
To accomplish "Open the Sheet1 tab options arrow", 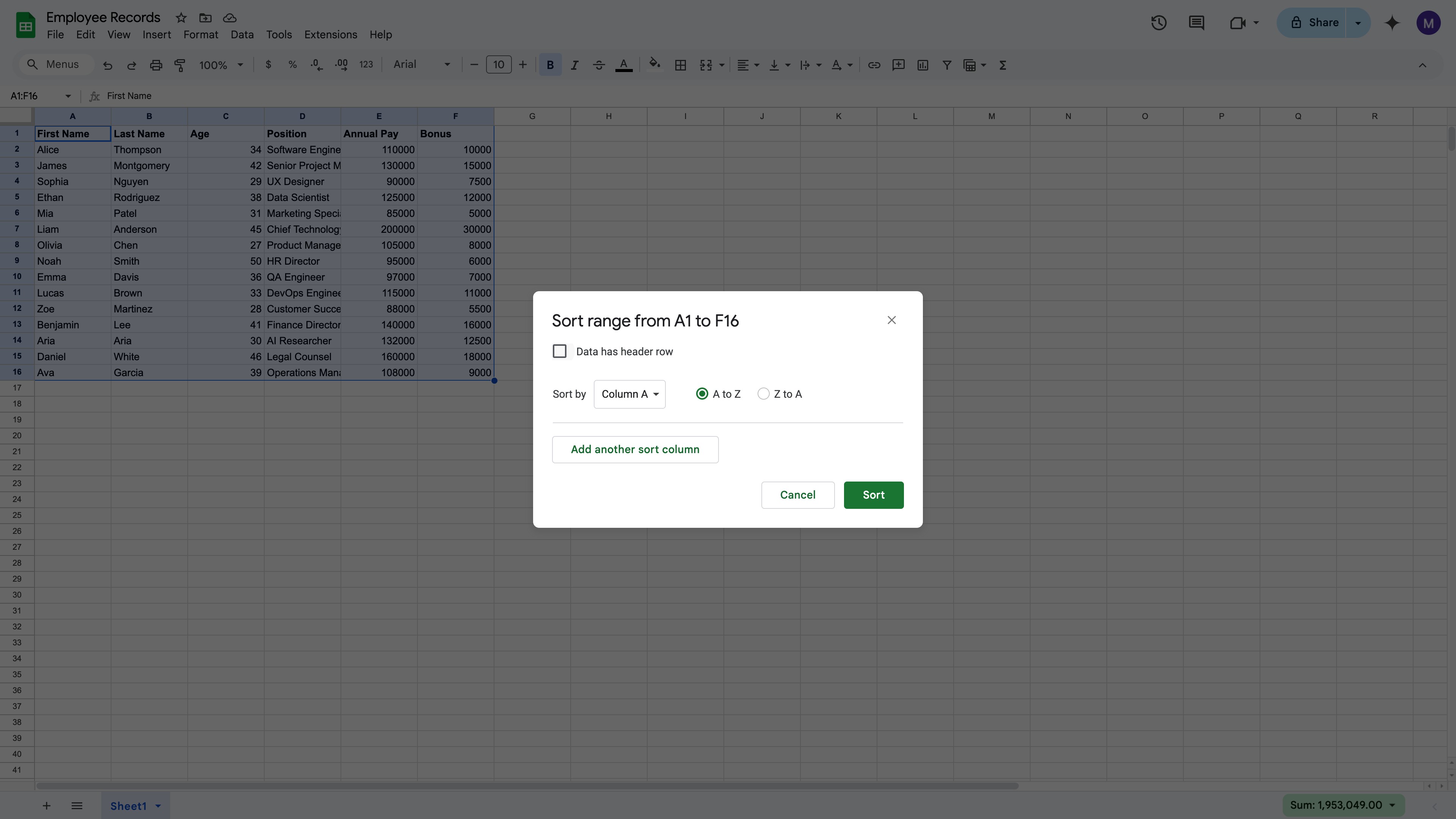I will pyautogui.click(x=158, y=805).
